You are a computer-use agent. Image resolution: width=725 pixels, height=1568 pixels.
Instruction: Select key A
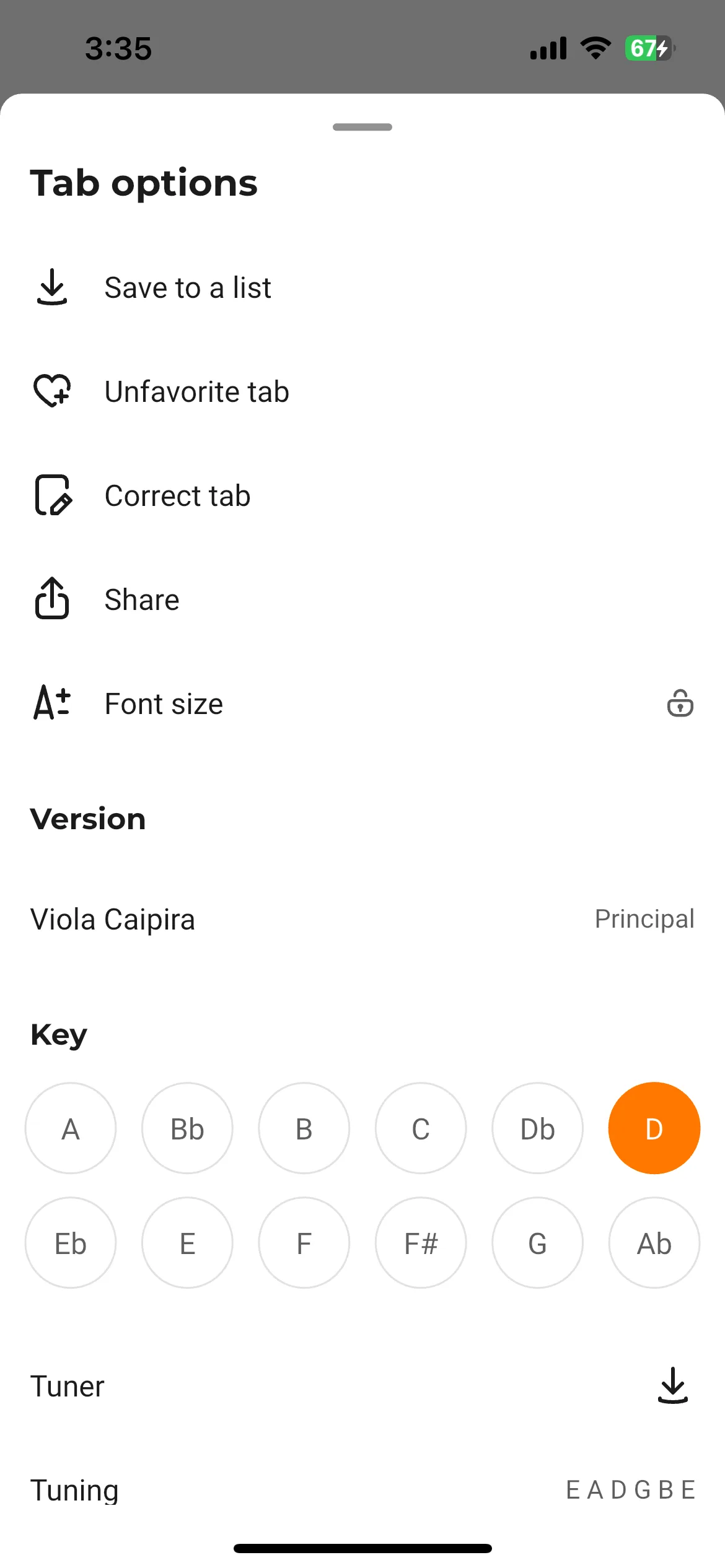coord(71,1128)
